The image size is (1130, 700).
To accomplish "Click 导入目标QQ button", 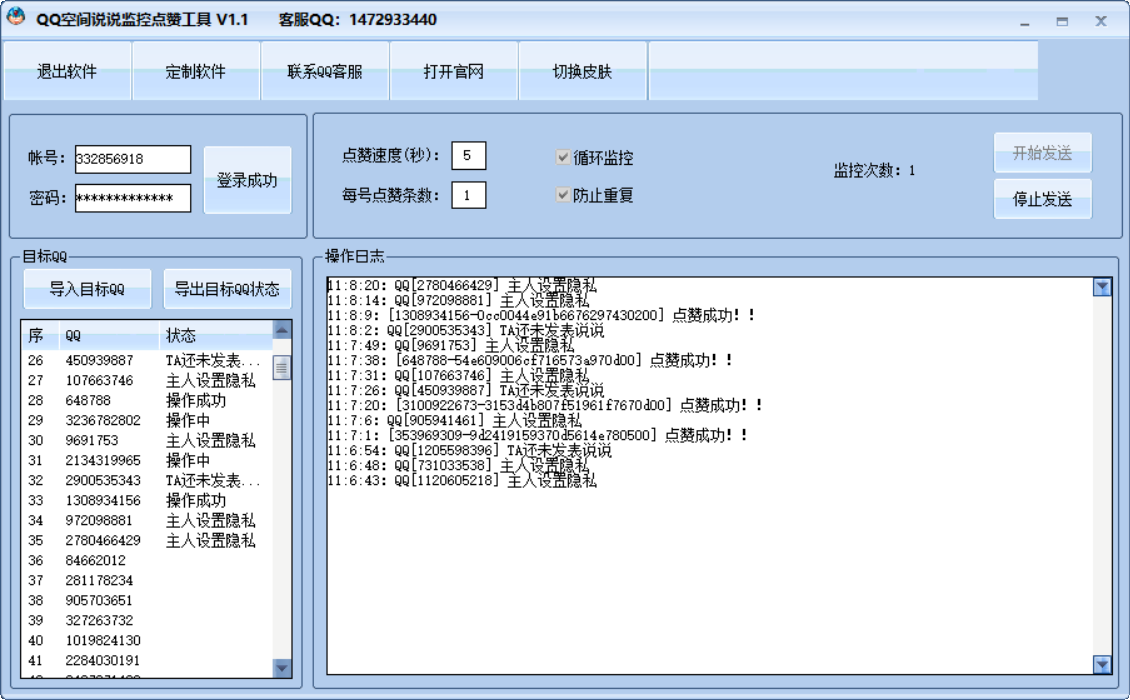I will [87, 289].
